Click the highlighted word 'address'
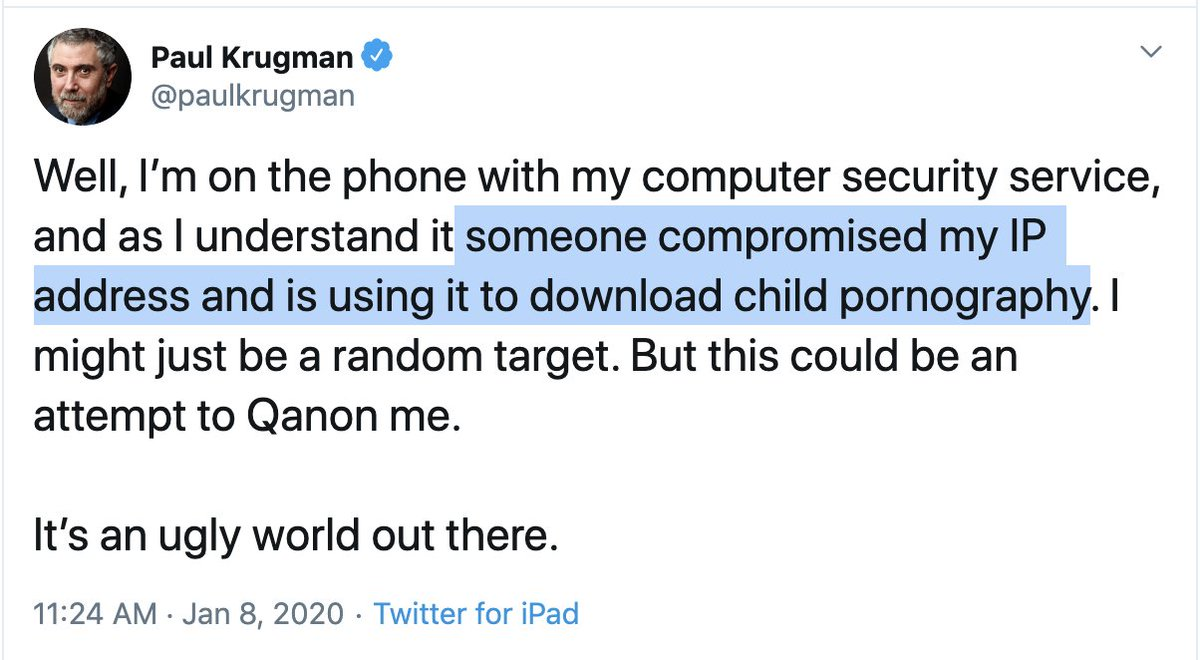This screenshot has height=660, width=1200. [x=111, y=297]
